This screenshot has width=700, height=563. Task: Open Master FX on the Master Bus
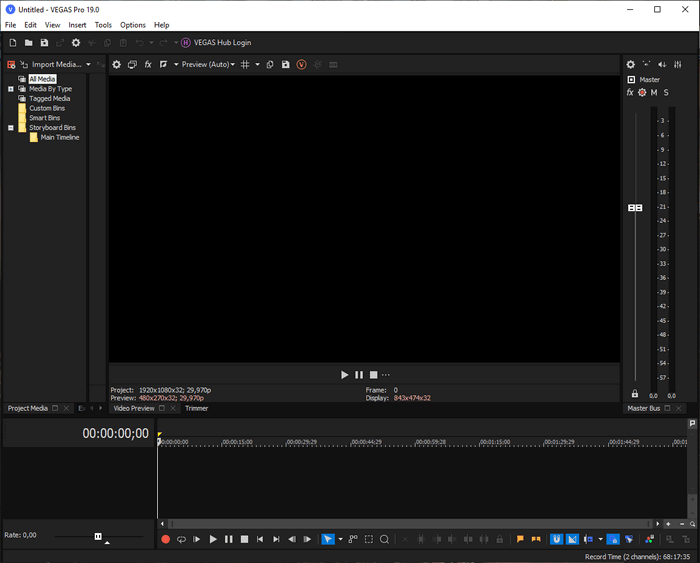pos(630,92)
